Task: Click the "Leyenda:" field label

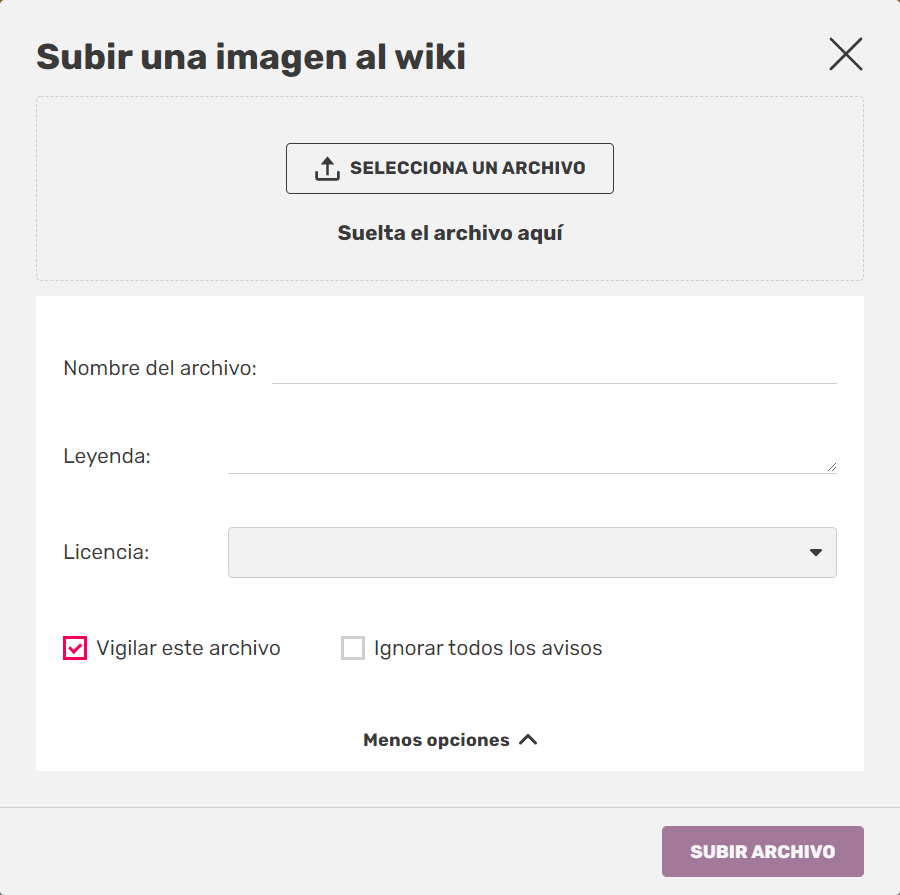Action: (107, 456)
